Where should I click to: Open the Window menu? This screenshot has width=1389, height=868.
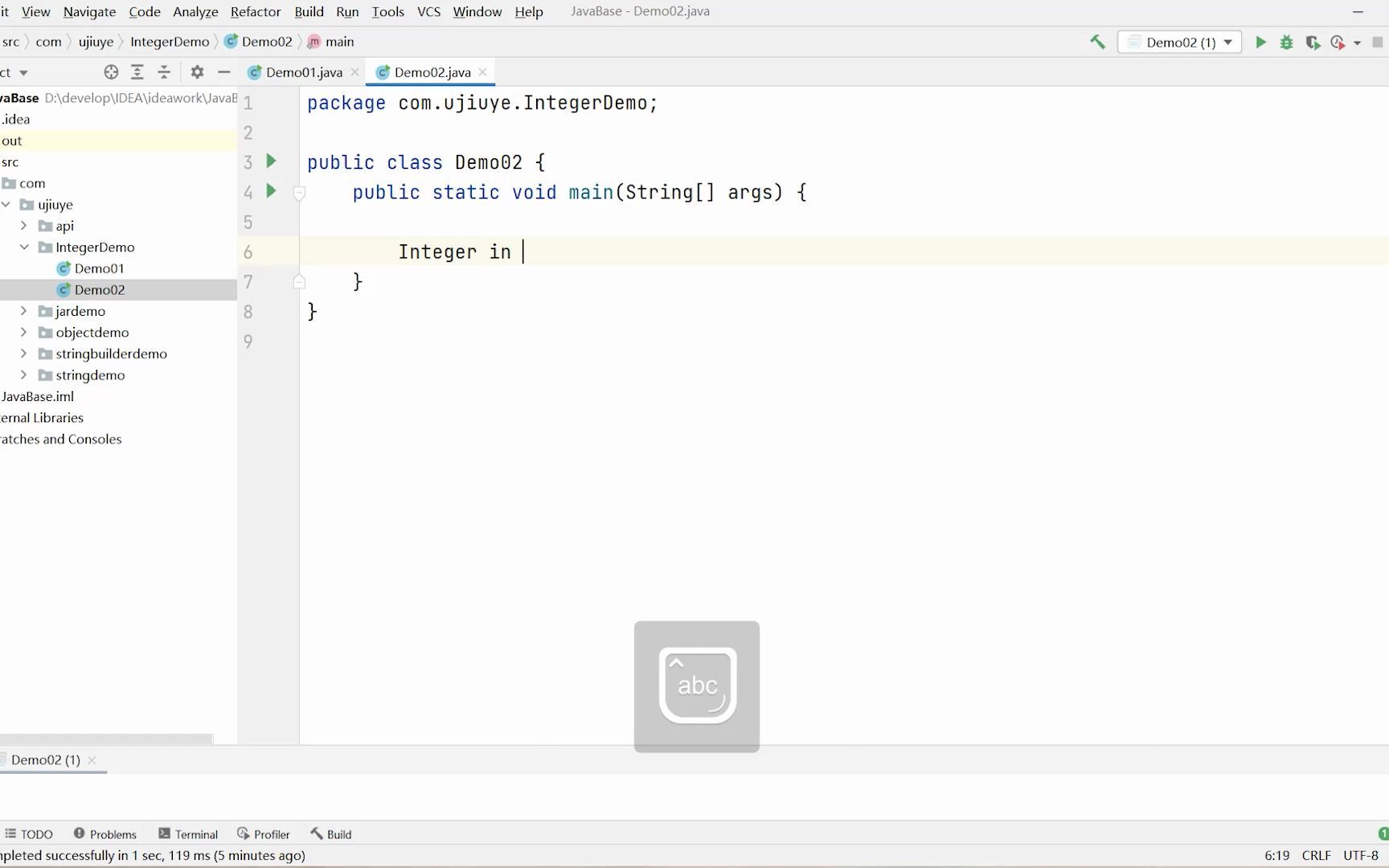click(x=477, y=11)
